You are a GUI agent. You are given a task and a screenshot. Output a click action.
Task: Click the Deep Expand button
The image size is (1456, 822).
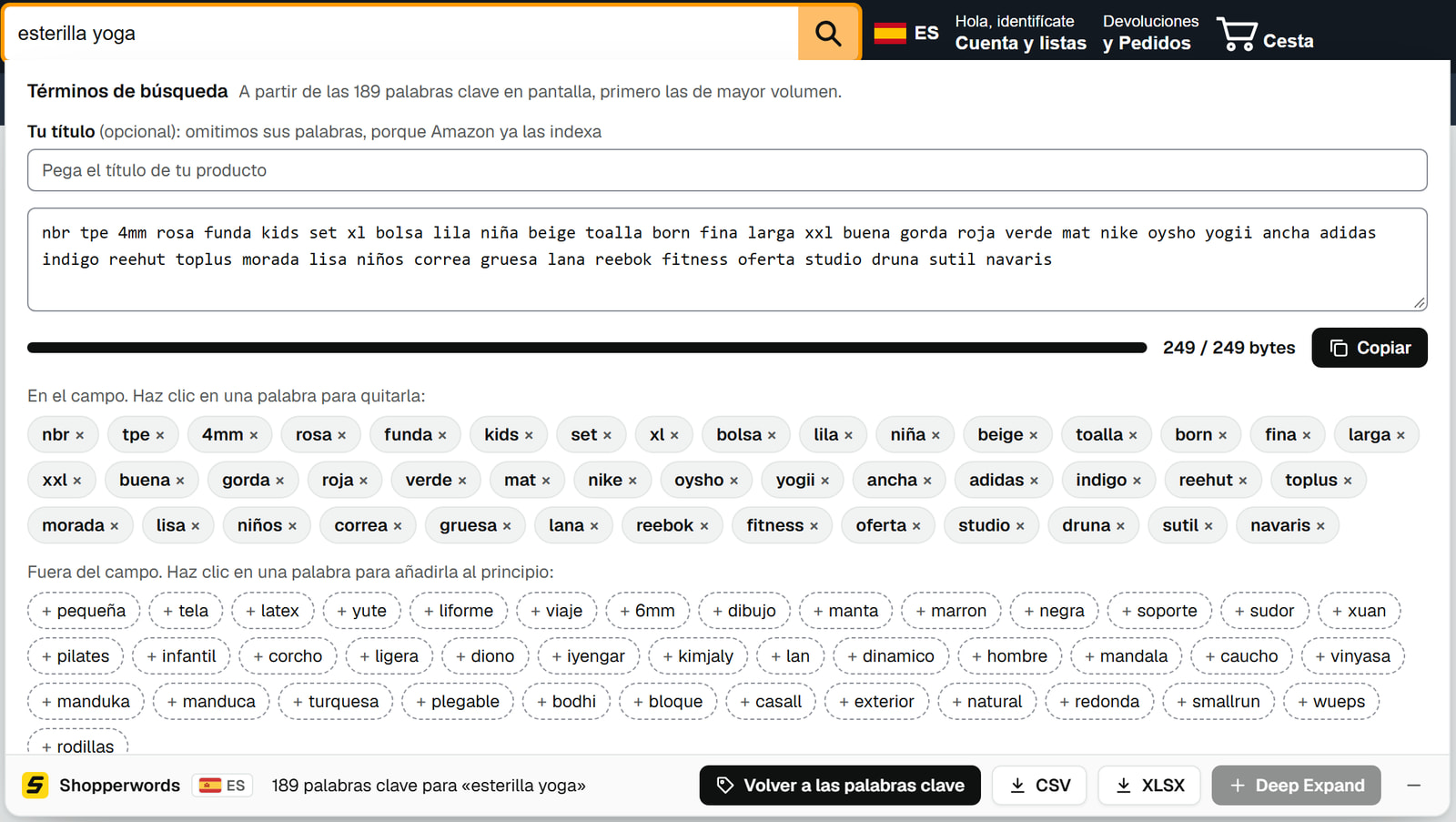tap(1296, 785)
